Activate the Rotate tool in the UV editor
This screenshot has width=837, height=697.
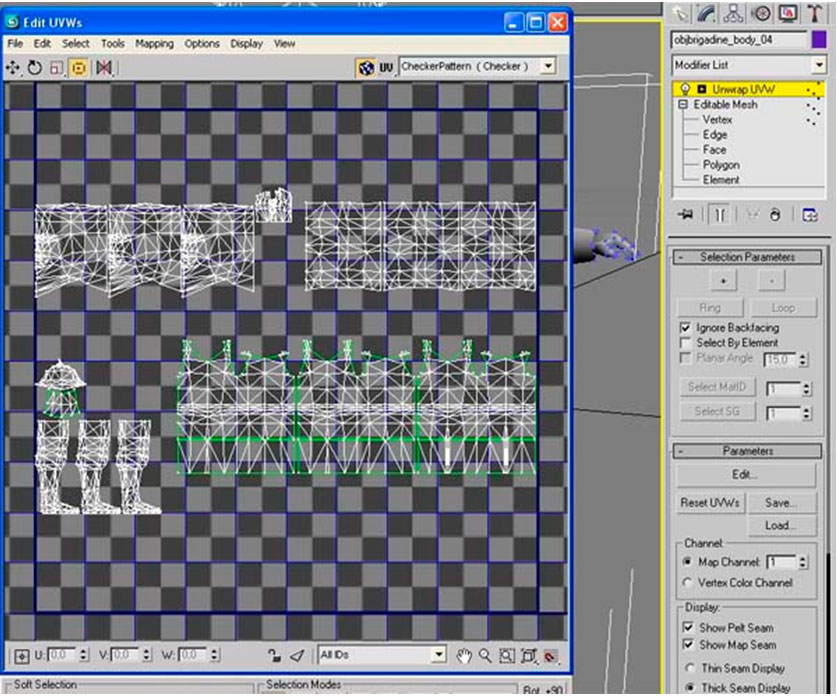point(35,67)
